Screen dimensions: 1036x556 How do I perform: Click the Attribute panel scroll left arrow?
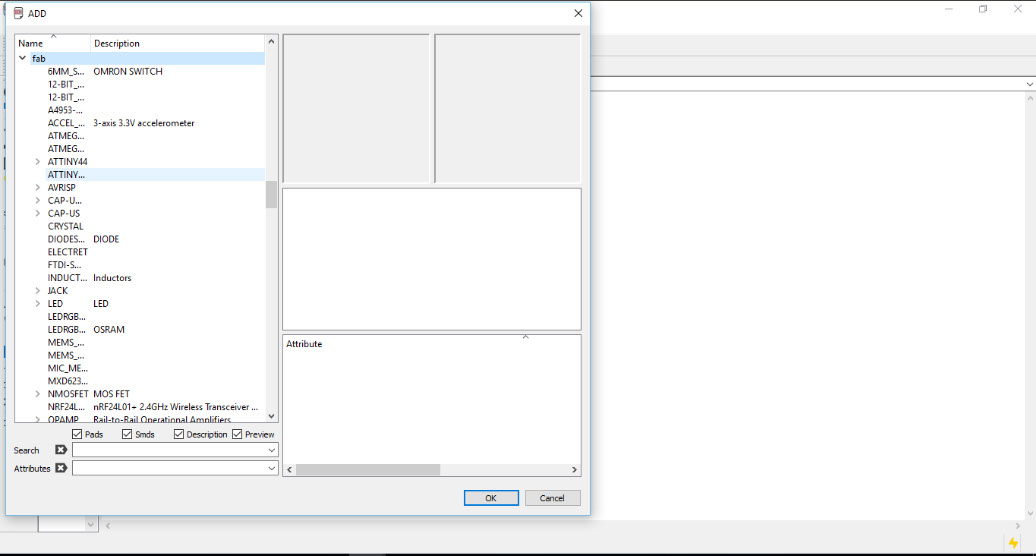[x=289, y=469]
